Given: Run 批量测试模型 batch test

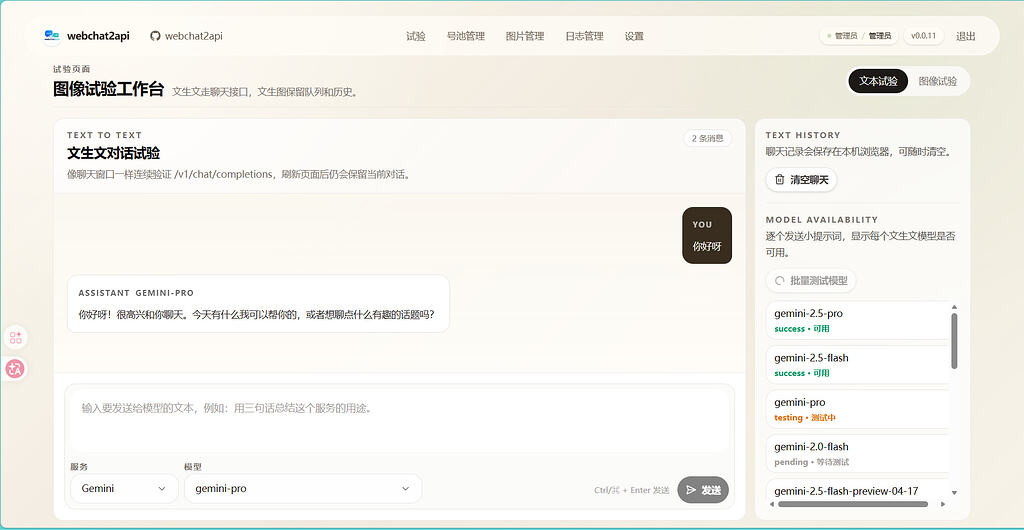Looking at the screenshot, I should pos(810,281).
